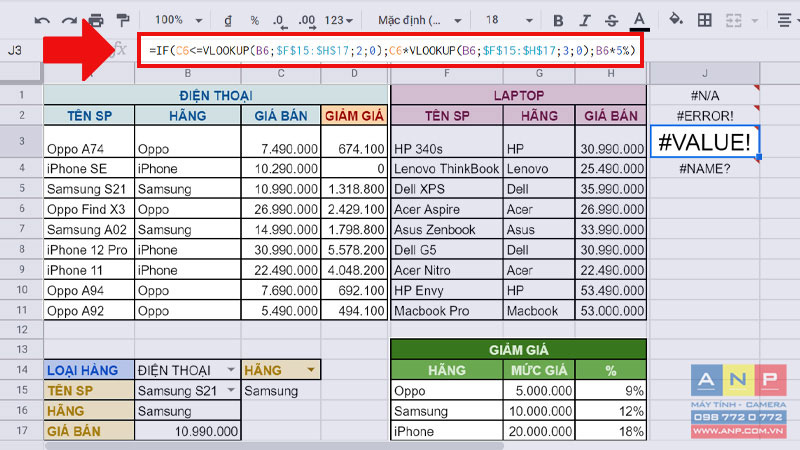The width and height of the screenshot is (800, 450).
Task: Decrease decimal places
Action: coord(280,21)
